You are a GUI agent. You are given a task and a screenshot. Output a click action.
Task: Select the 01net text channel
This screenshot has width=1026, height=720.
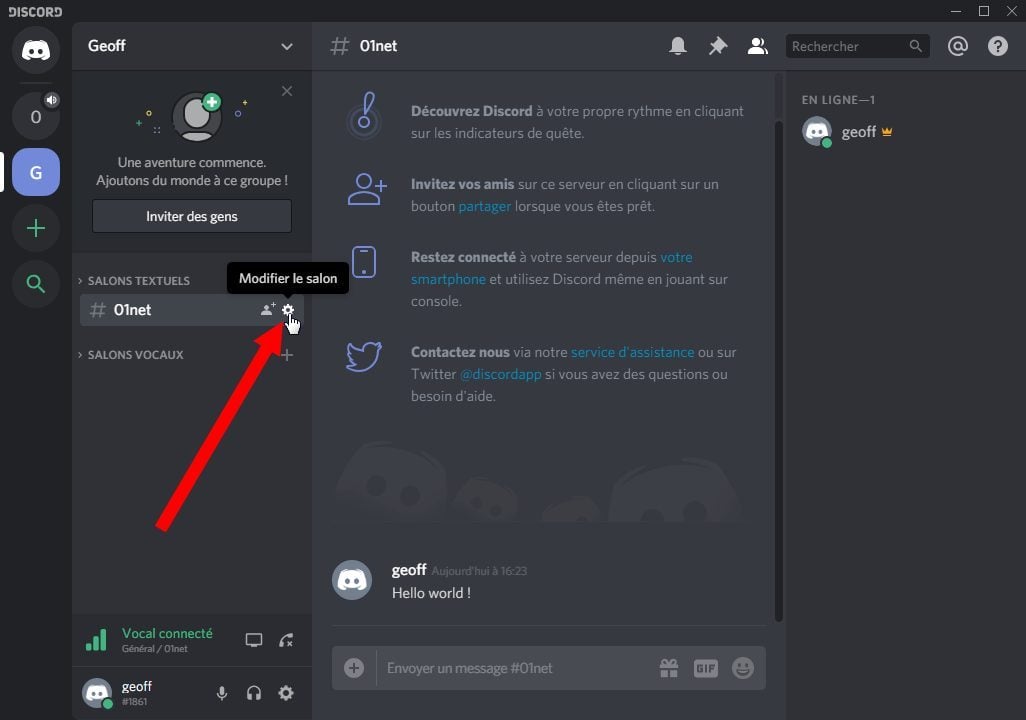(191, 310)
